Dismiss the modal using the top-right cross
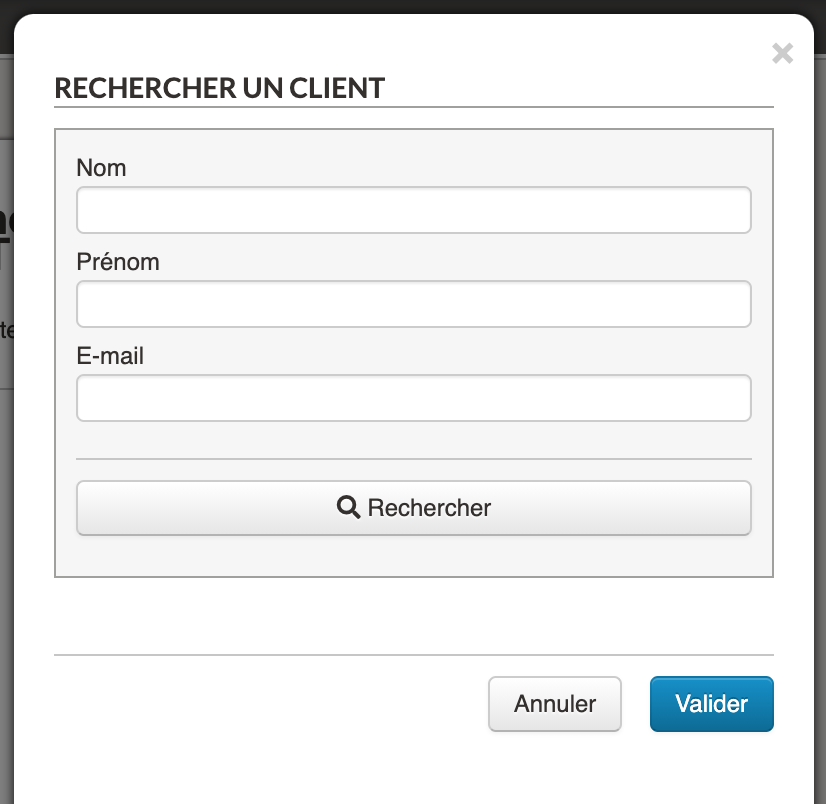Viewport: 826px width, 804px height. pyautogui.click(x=783, y=54)
